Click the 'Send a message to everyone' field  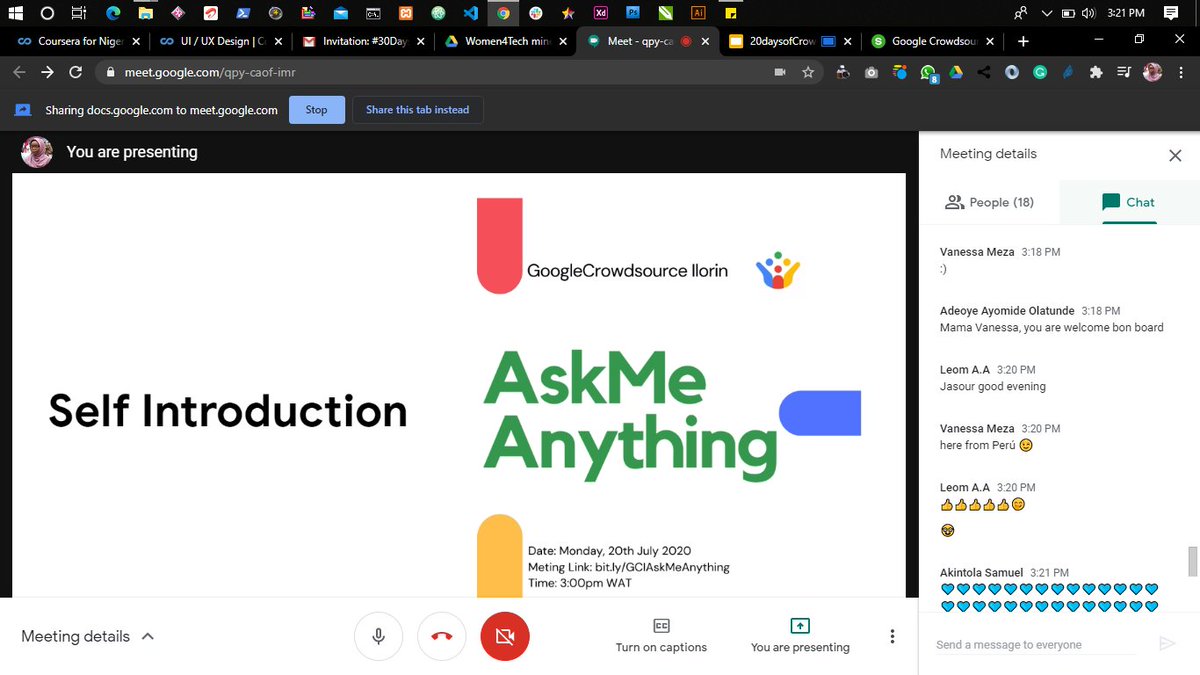click(1036, 645)
